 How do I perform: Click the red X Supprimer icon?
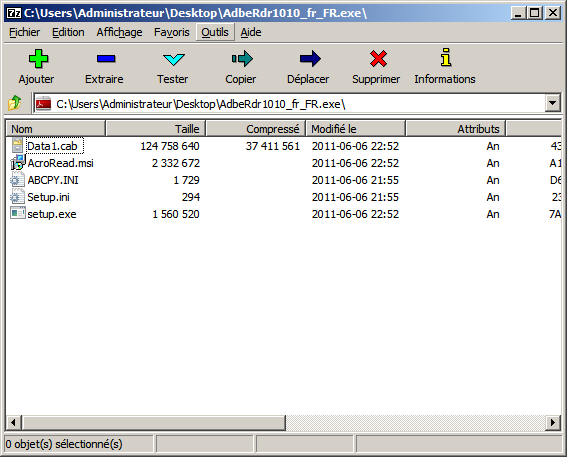click(378, 59)
